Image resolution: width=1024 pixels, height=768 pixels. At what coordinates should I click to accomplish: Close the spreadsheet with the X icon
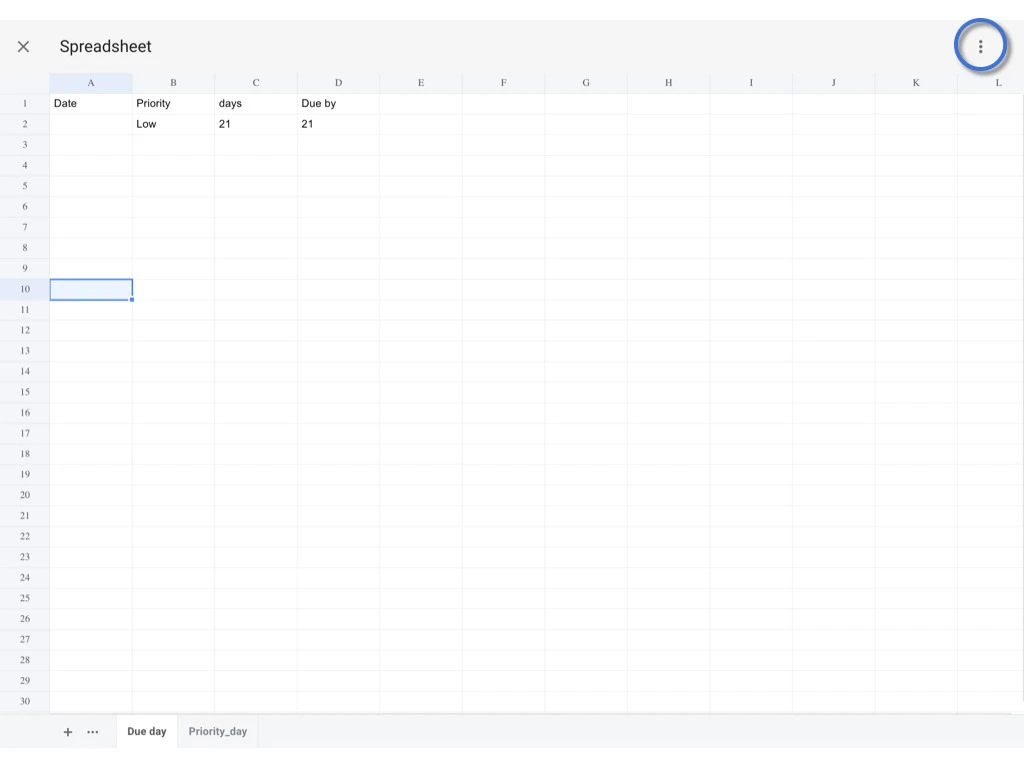[23, 46]
